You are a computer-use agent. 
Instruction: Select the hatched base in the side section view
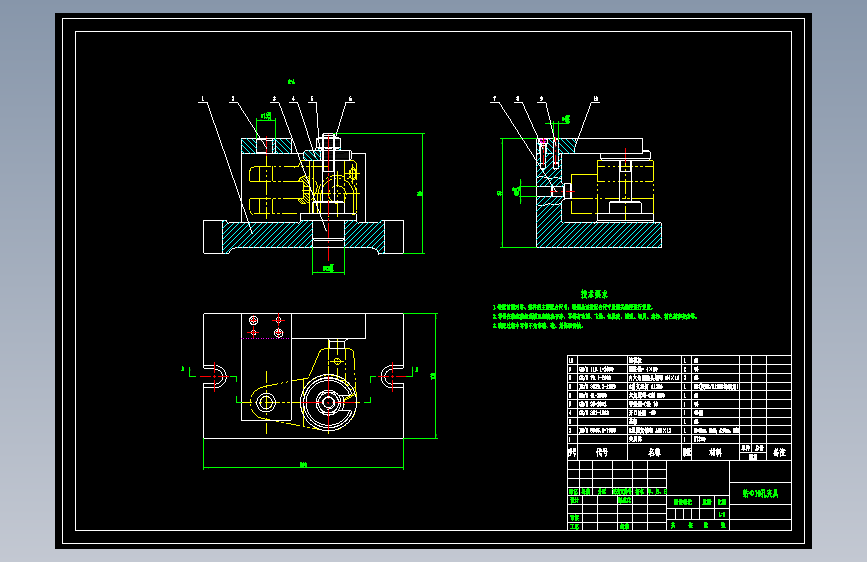click(x=599, y=235)
